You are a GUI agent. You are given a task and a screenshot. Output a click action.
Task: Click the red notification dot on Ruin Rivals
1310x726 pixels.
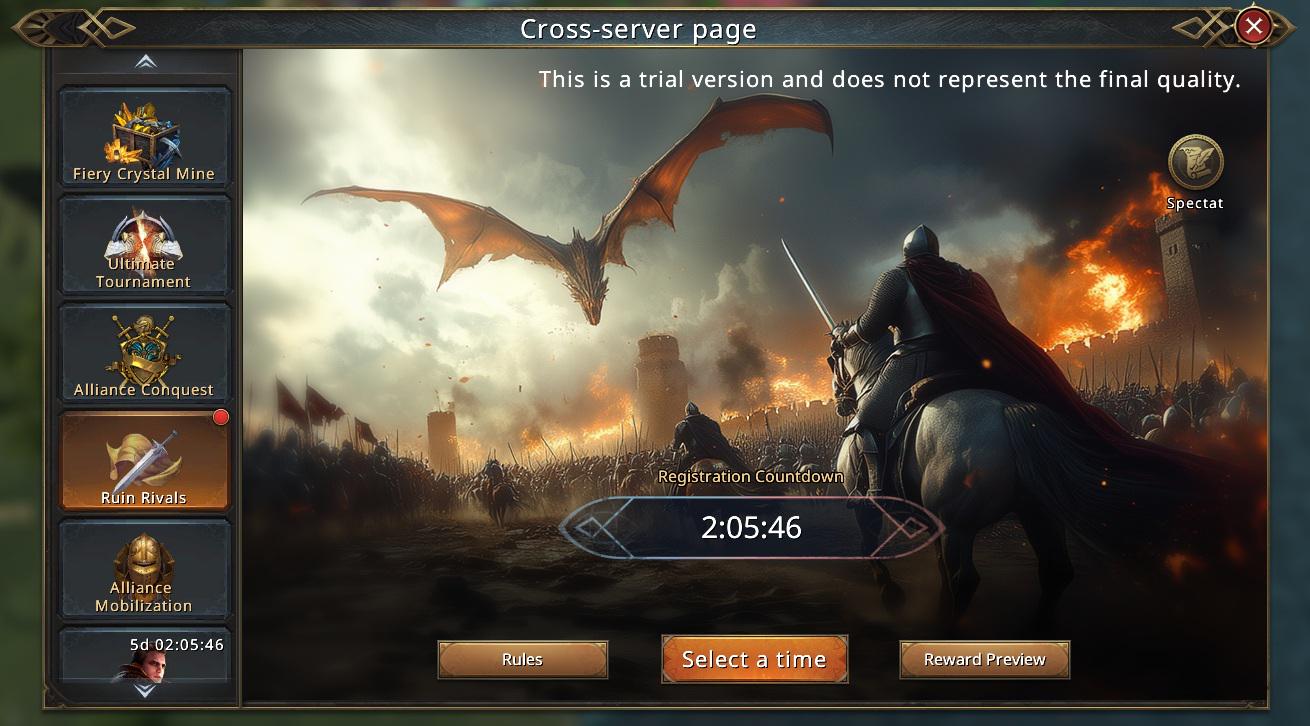click(x=221, y=417)
